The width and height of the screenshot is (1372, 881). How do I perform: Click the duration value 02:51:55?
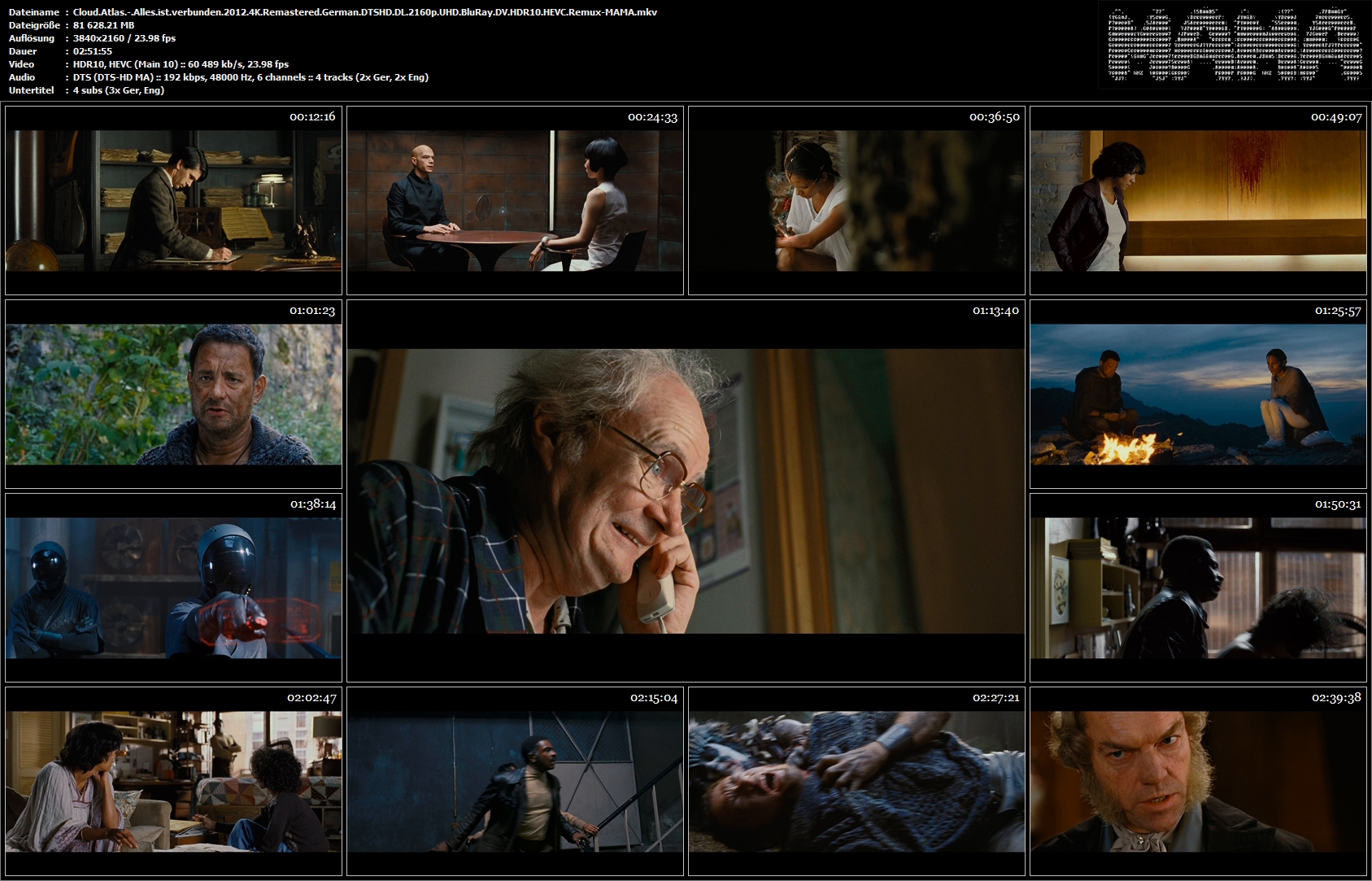[93, 51]
